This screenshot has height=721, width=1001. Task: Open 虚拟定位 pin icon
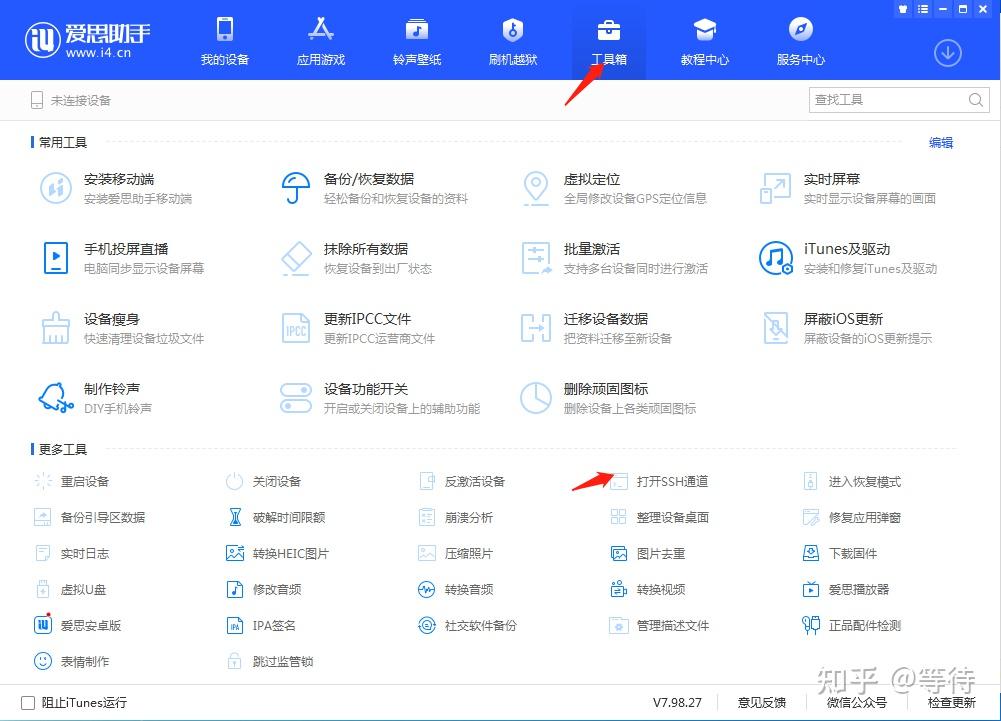click(536, 188)
